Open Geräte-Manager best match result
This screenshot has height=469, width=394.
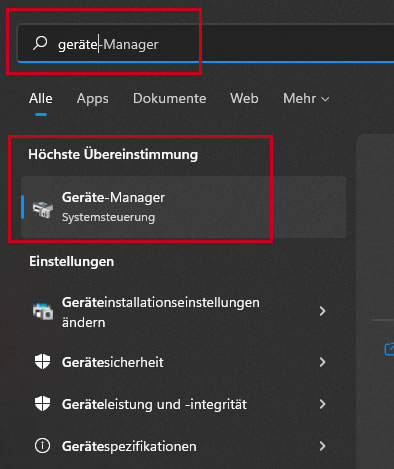[183, 207]
